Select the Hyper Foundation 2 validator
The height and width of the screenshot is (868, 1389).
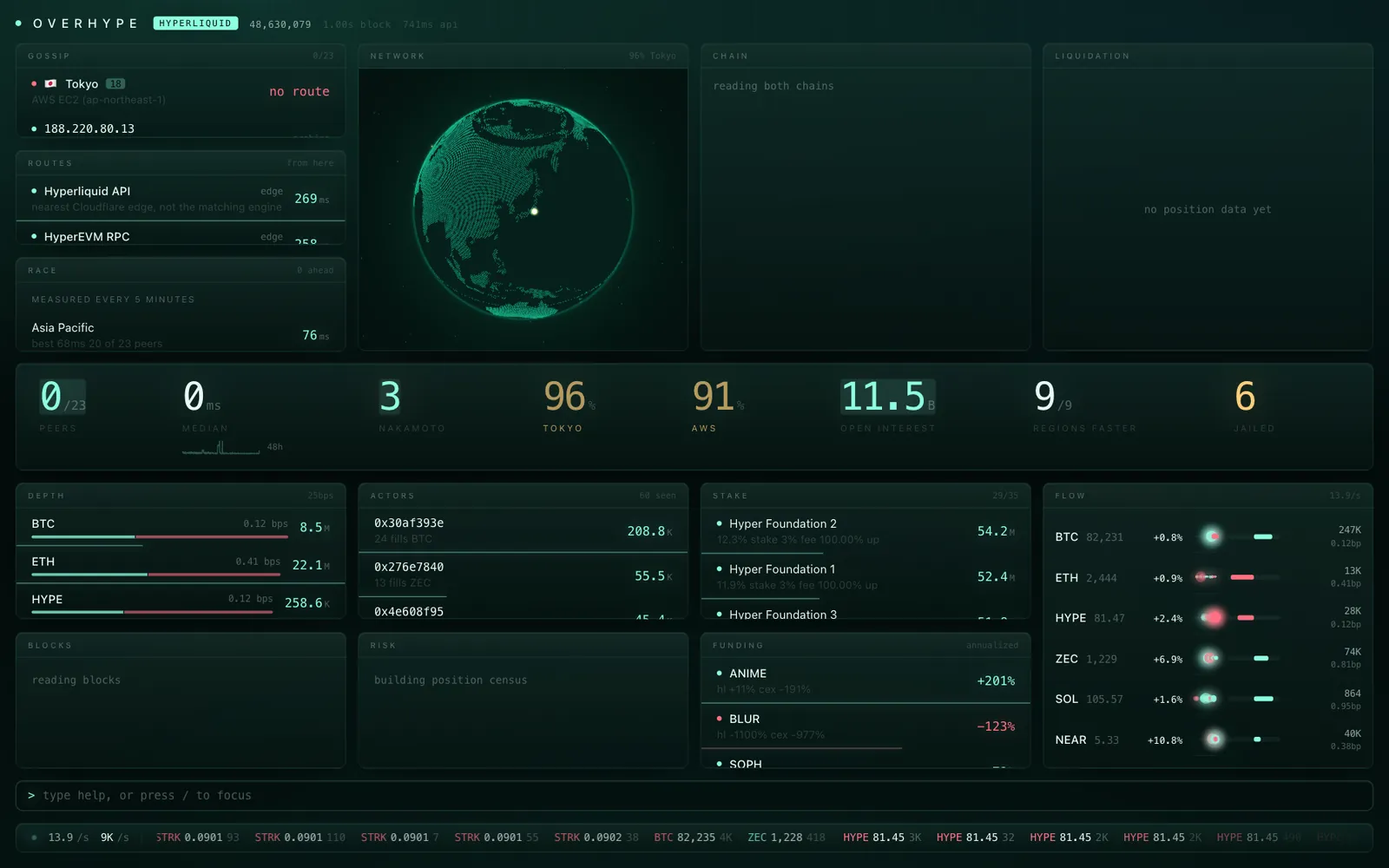point(866,531)
